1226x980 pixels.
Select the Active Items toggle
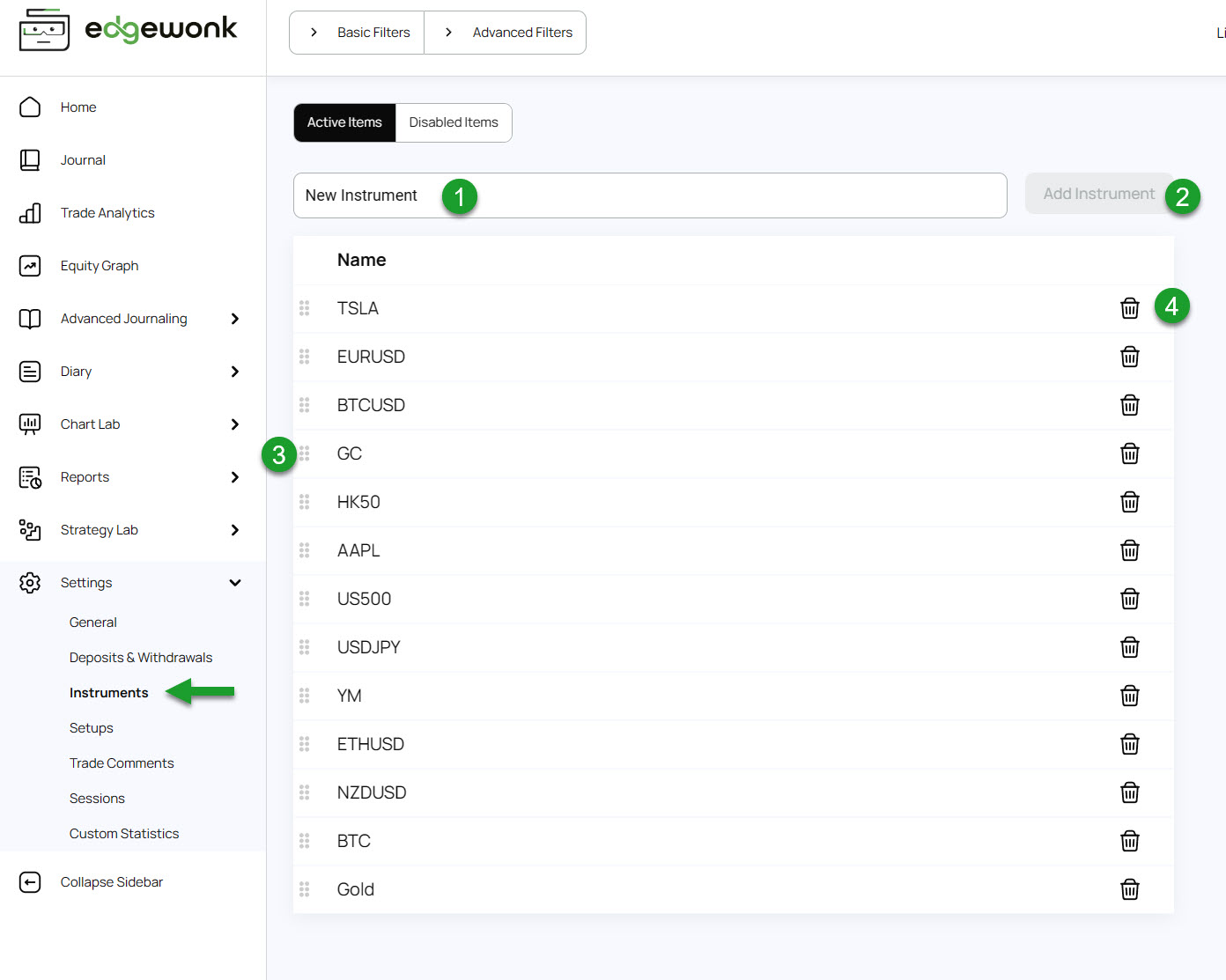(344, 122)
